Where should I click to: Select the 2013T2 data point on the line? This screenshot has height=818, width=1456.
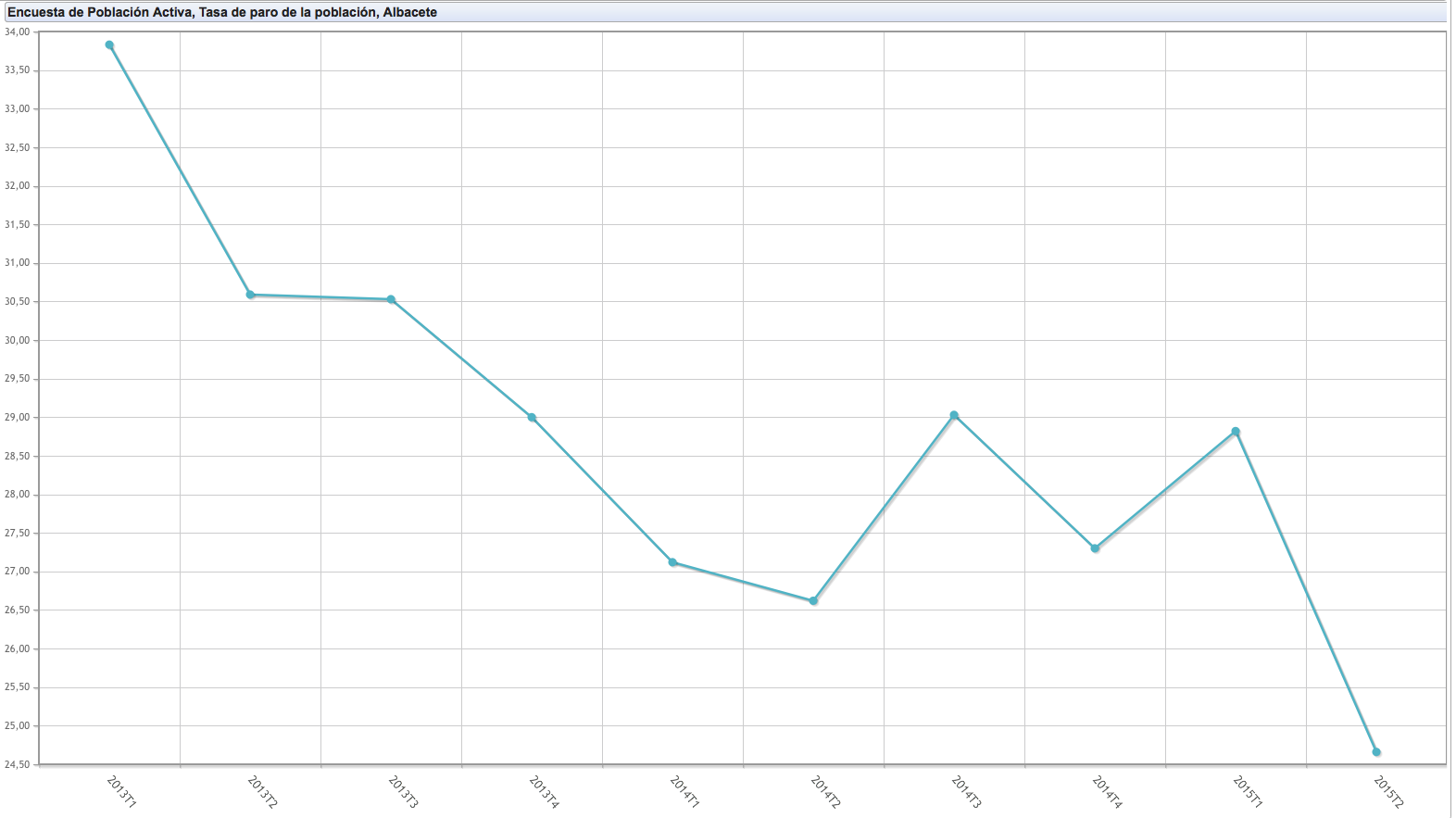click(x=250, y=295)
